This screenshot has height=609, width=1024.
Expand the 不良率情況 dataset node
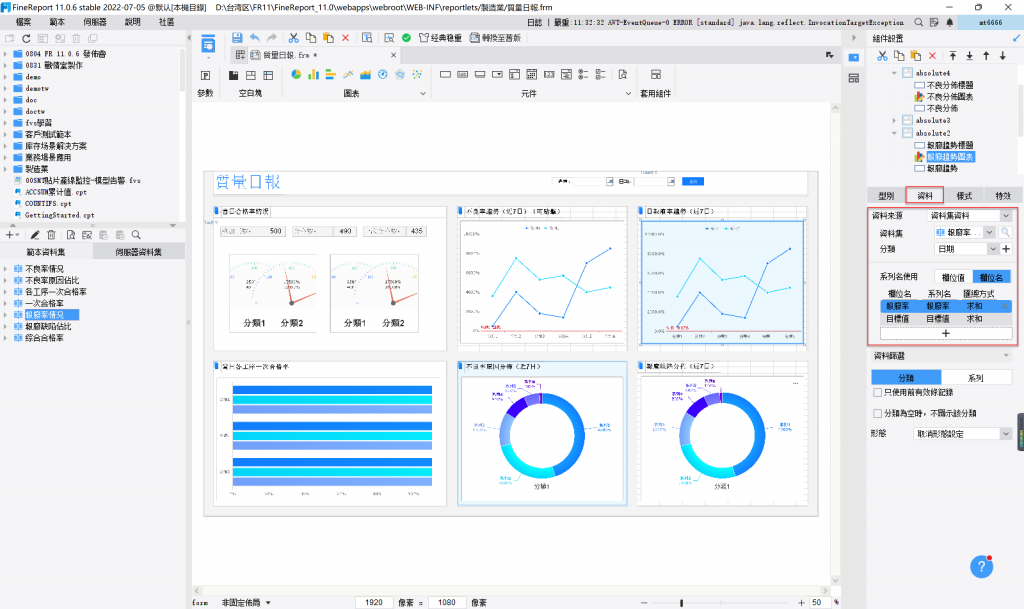tap(5, 268)
